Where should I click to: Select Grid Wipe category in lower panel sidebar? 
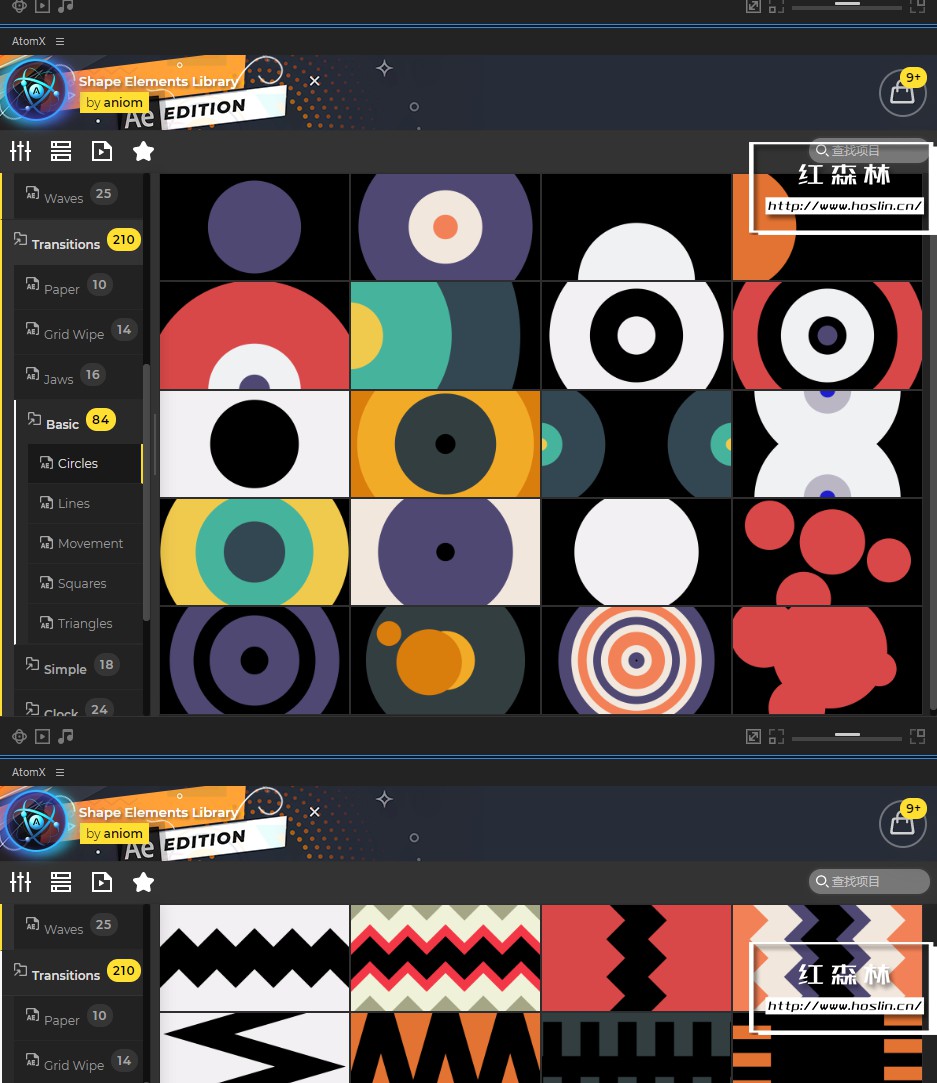tap(78, 1063)
